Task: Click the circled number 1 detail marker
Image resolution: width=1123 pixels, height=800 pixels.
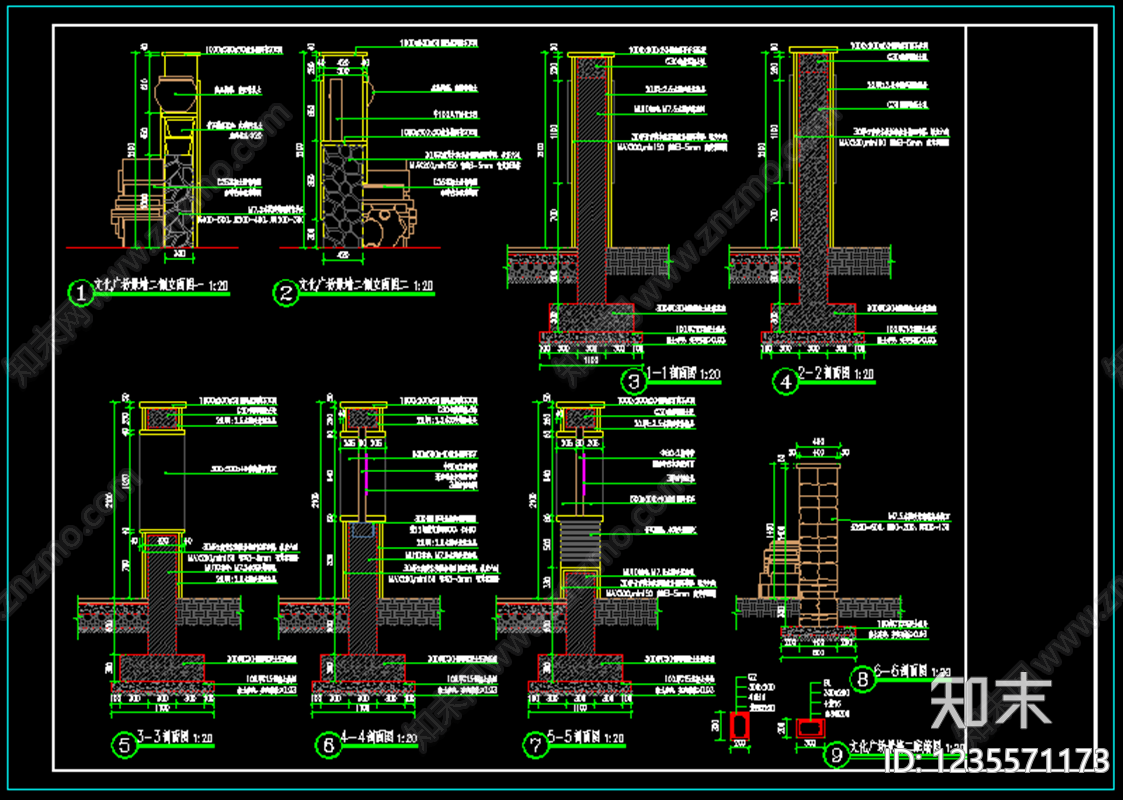Action: pyautogui.click(x=80, y=292)
